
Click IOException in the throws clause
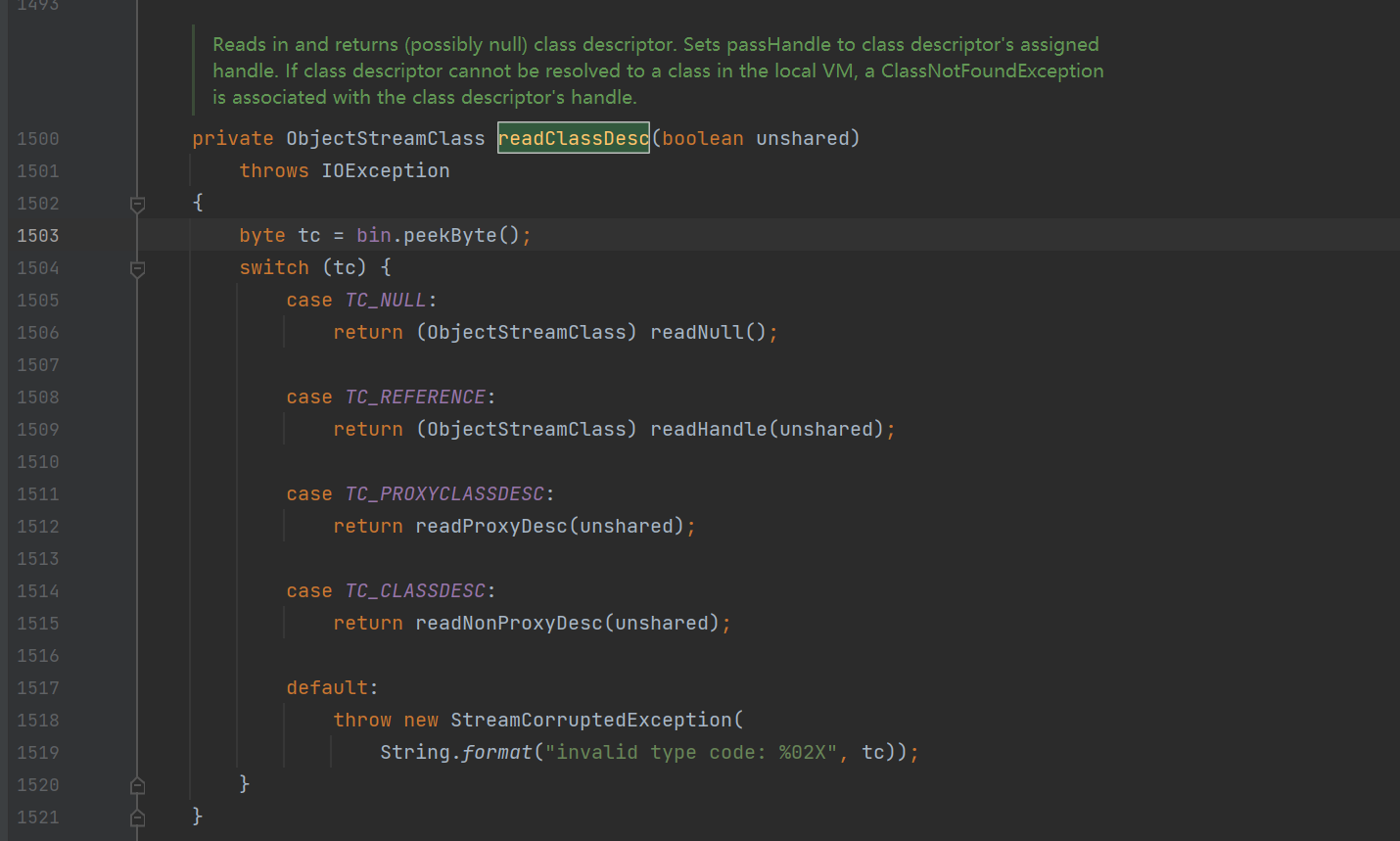click(x=386, y=170)
